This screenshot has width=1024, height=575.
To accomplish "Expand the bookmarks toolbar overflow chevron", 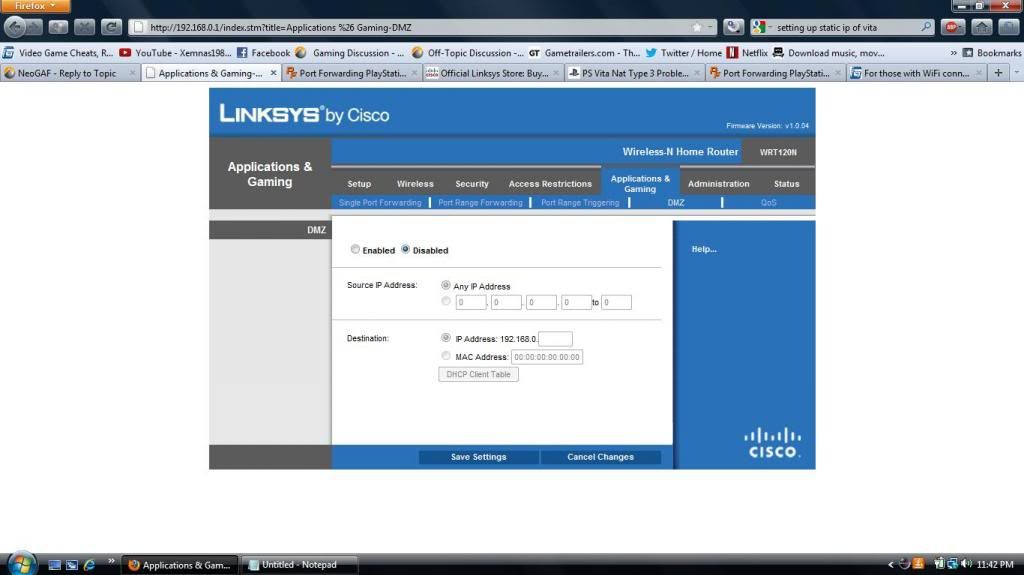I will pos(953,52).
